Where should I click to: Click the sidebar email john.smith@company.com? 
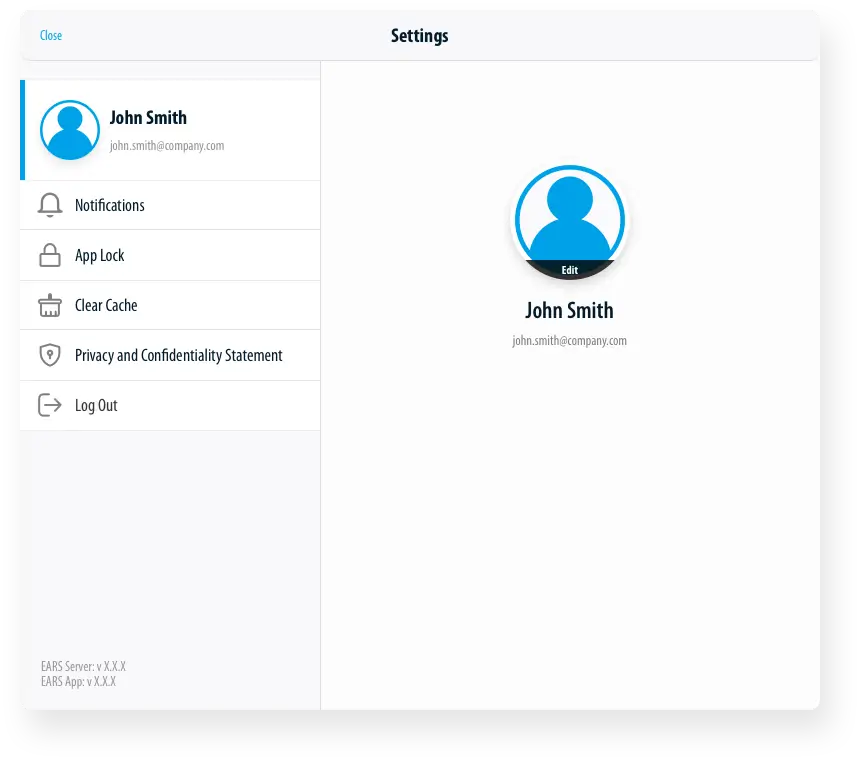(167, 146)
